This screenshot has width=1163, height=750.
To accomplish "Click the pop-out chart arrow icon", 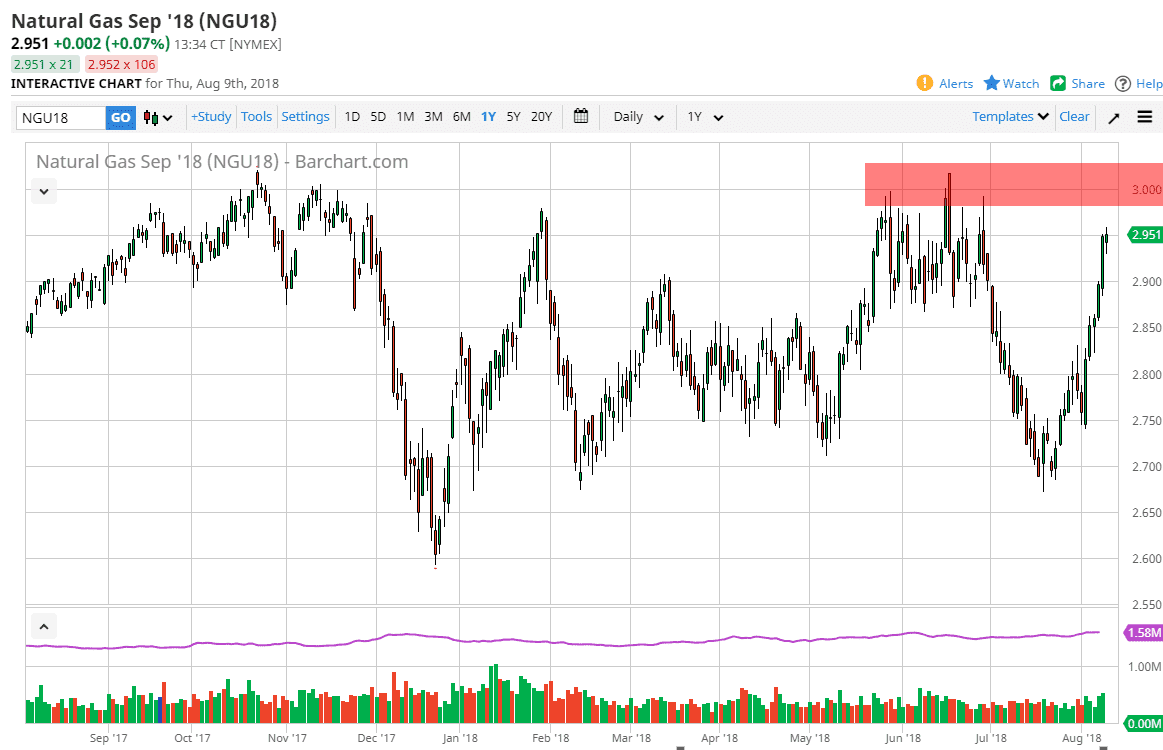I will pyautogui.click(x=1113, y=118).
